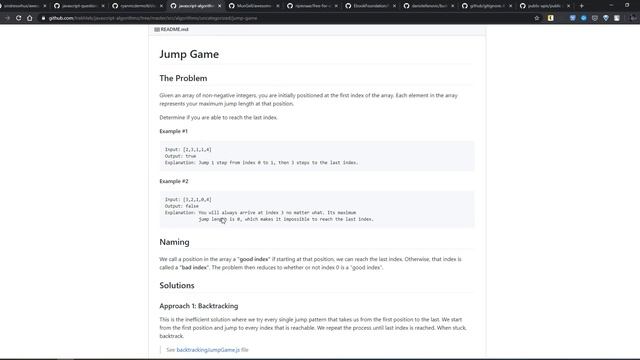Switch to the ryanmcdermott tab
Viewport: 640px width, 360px height.
[137, 6]
